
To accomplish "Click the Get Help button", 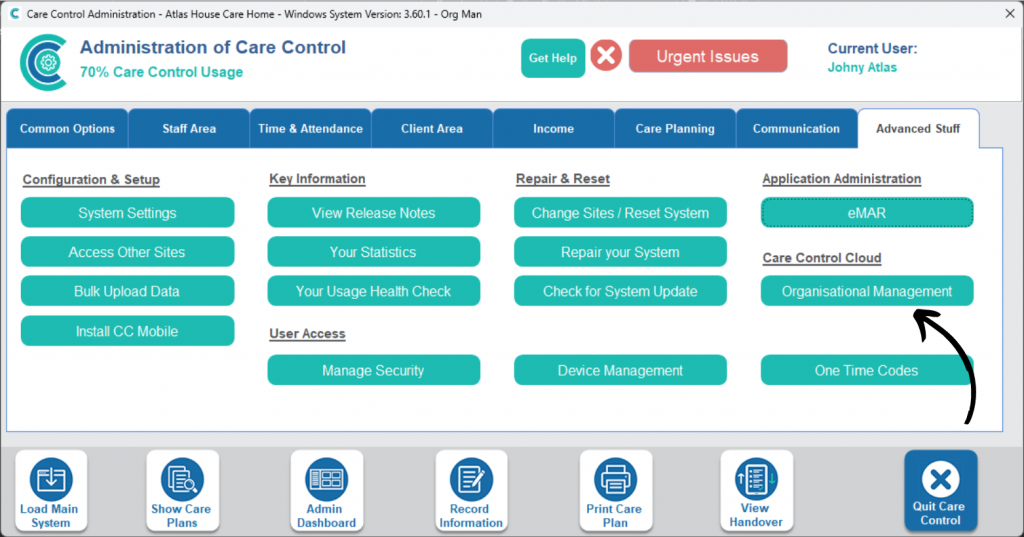I will (552, 58).
